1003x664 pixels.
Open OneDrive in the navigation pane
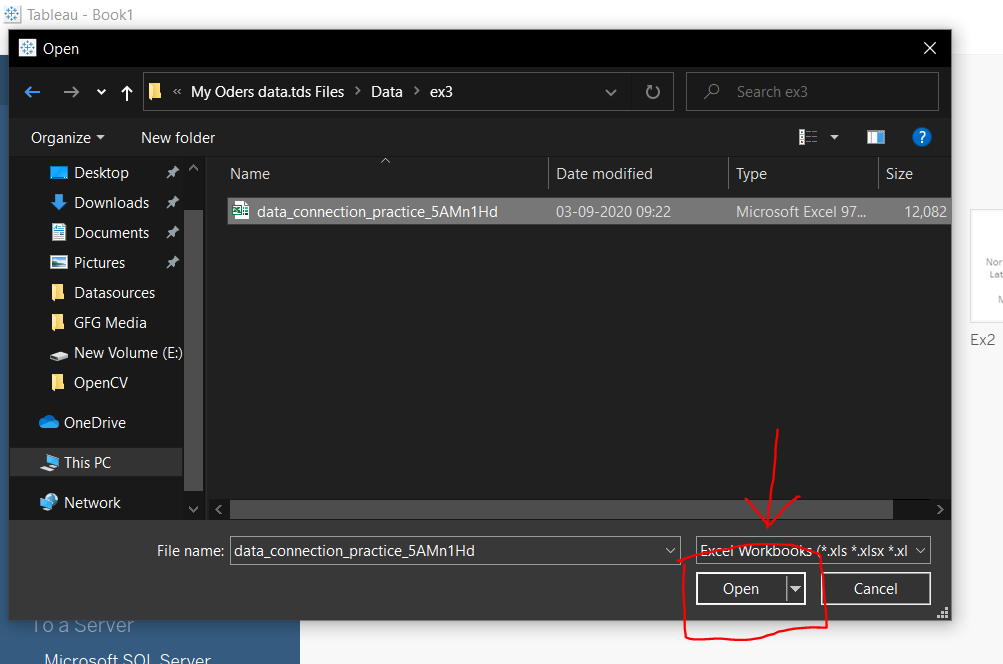pos(94,423)
